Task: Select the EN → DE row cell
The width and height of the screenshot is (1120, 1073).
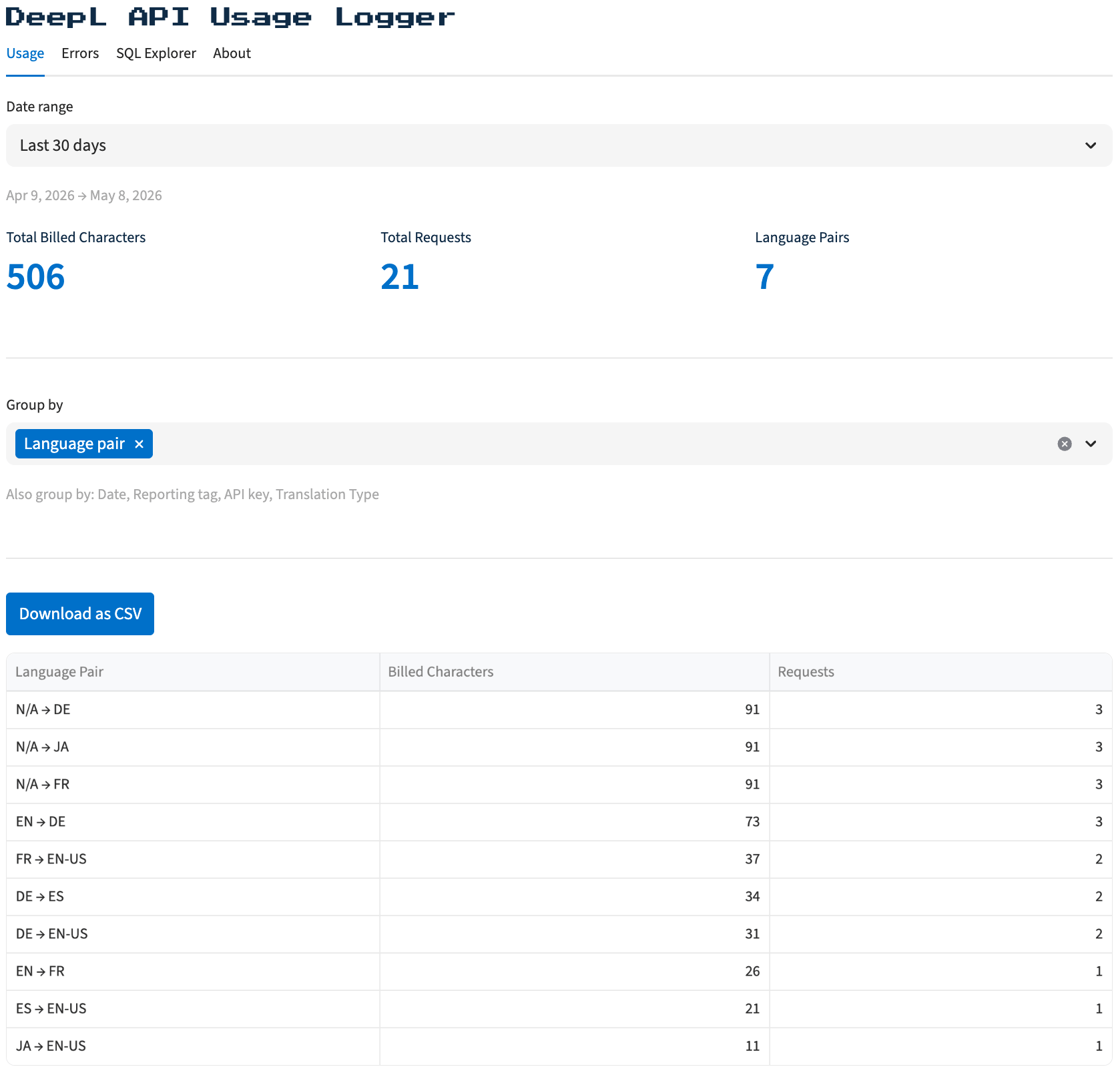Action: point(193,822)
